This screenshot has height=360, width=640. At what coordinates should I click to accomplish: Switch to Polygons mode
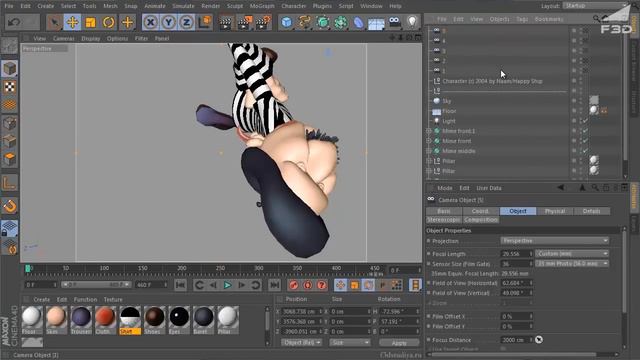tap(9, 158)
